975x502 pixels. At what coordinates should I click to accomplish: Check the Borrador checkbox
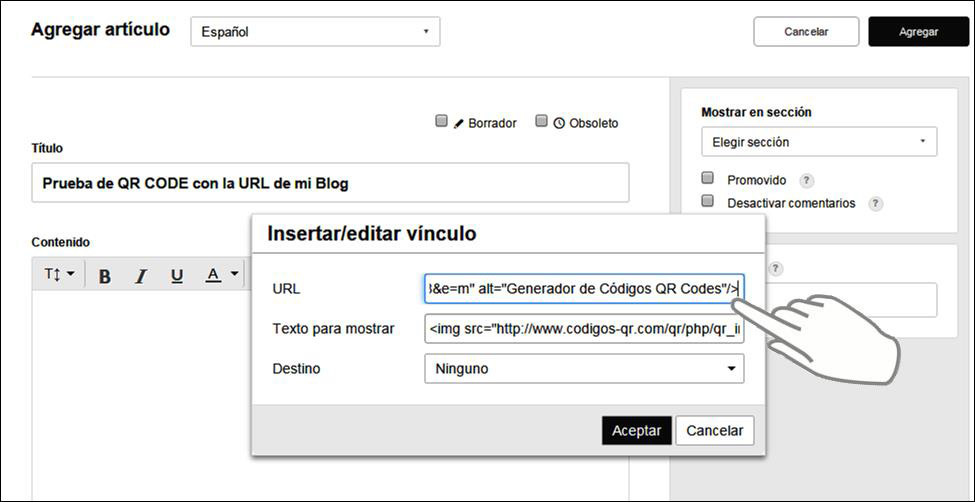441,122
